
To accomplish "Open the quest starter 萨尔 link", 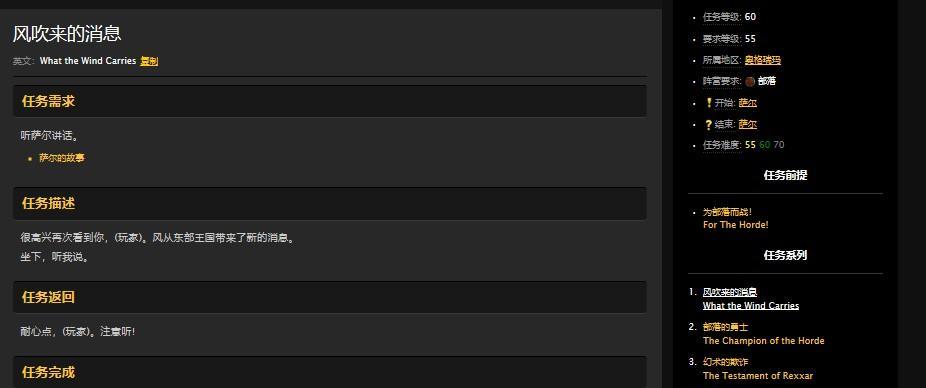I will [x=748, y=103].
